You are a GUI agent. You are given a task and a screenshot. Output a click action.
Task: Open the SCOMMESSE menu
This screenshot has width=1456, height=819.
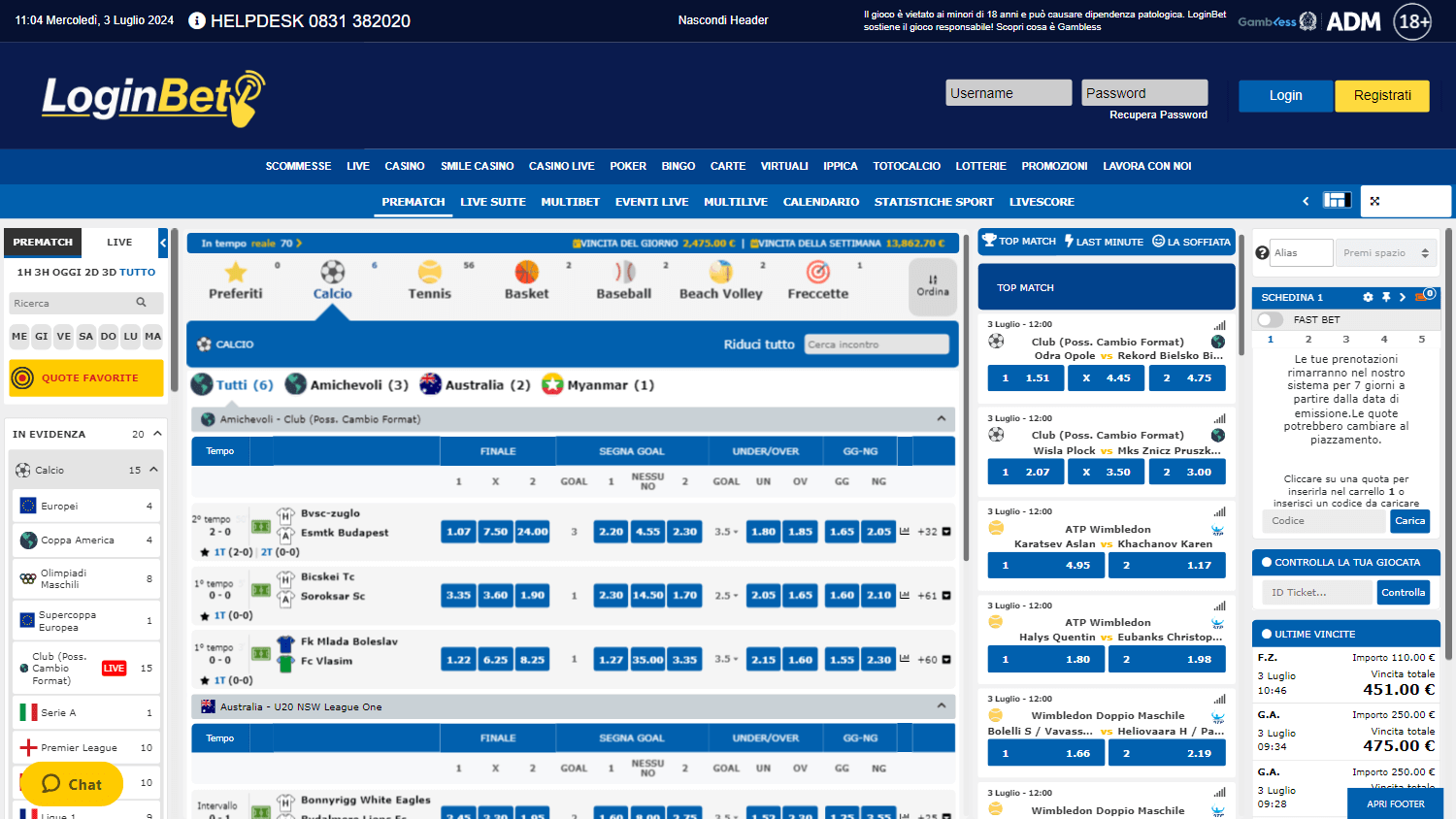[298, 166]
